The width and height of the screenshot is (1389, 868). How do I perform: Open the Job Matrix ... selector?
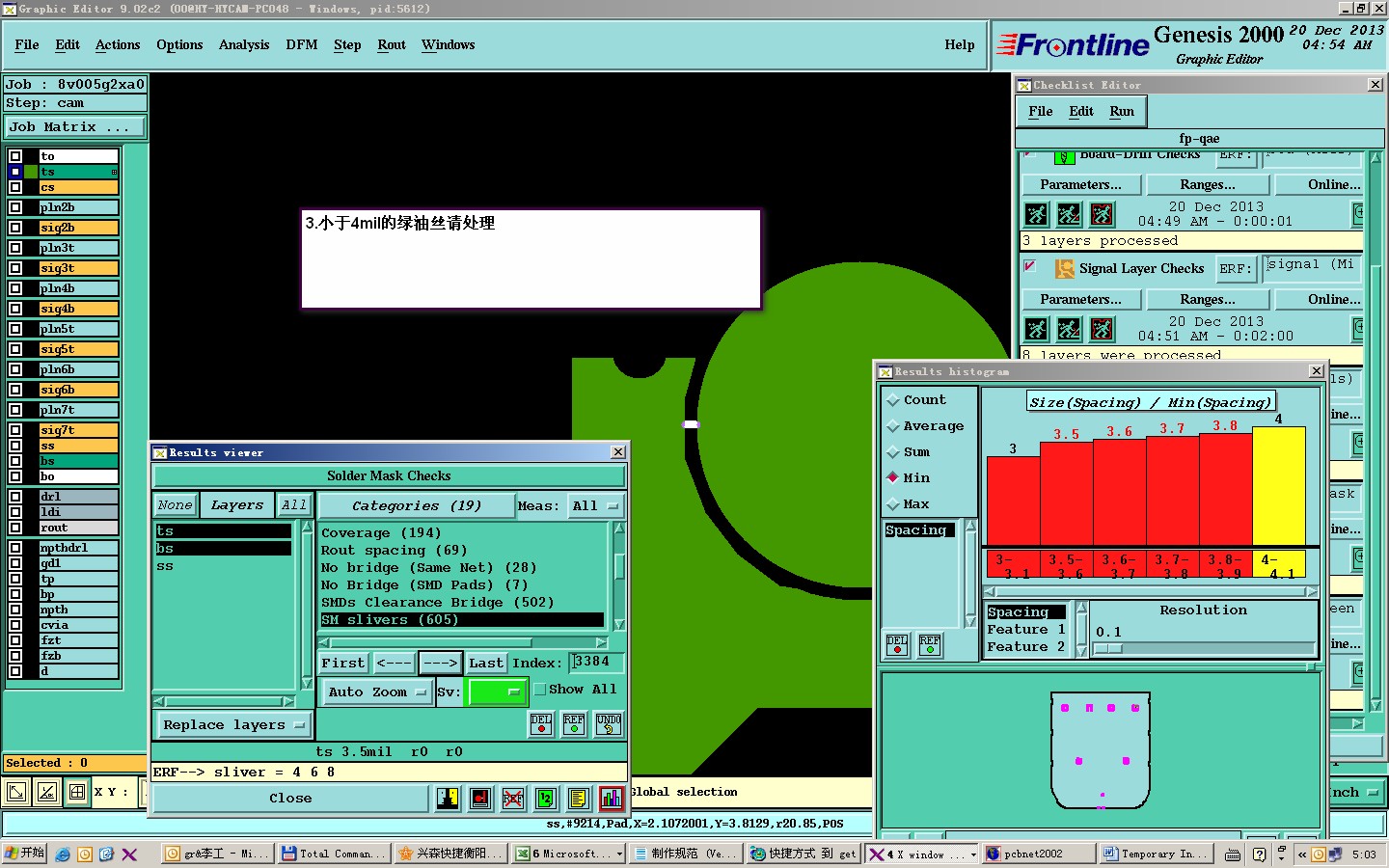75,127
